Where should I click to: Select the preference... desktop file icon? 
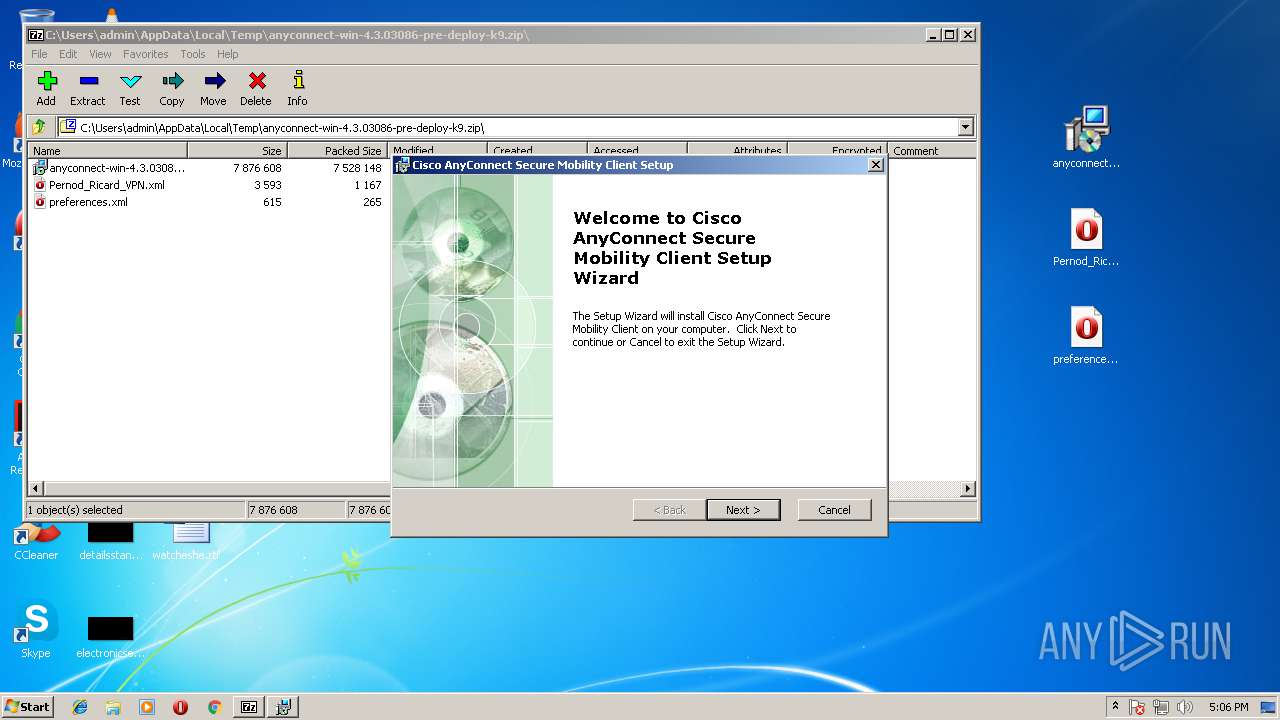[x=1086, y=336]
